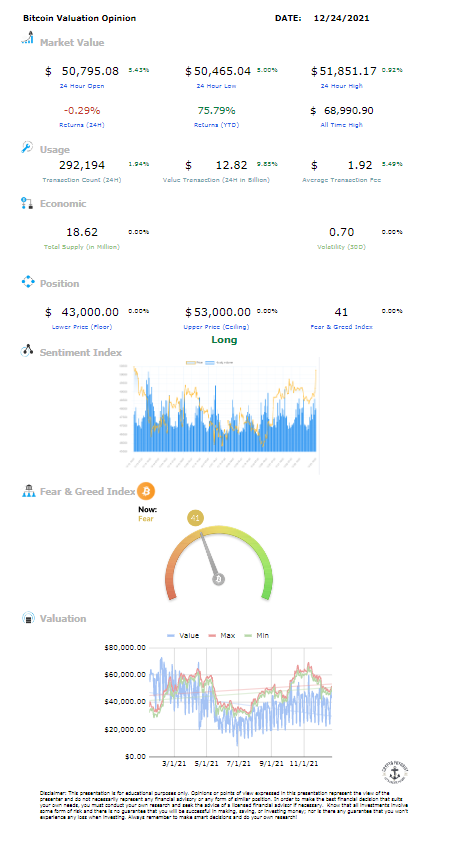Click the Position arrows icon
Image resolution: width=458 pixels, height=846 pixels.
[28, 282]
